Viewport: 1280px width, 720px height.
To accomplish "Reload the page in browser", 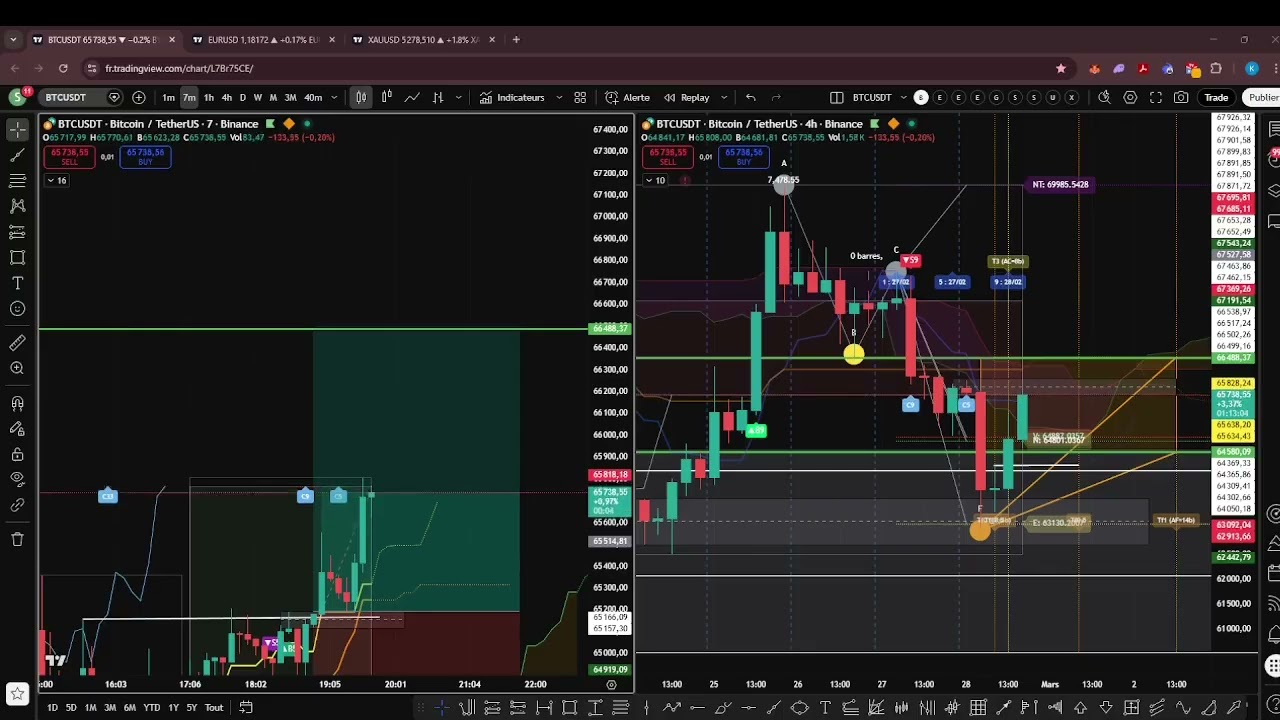I will tap(63, 68).
